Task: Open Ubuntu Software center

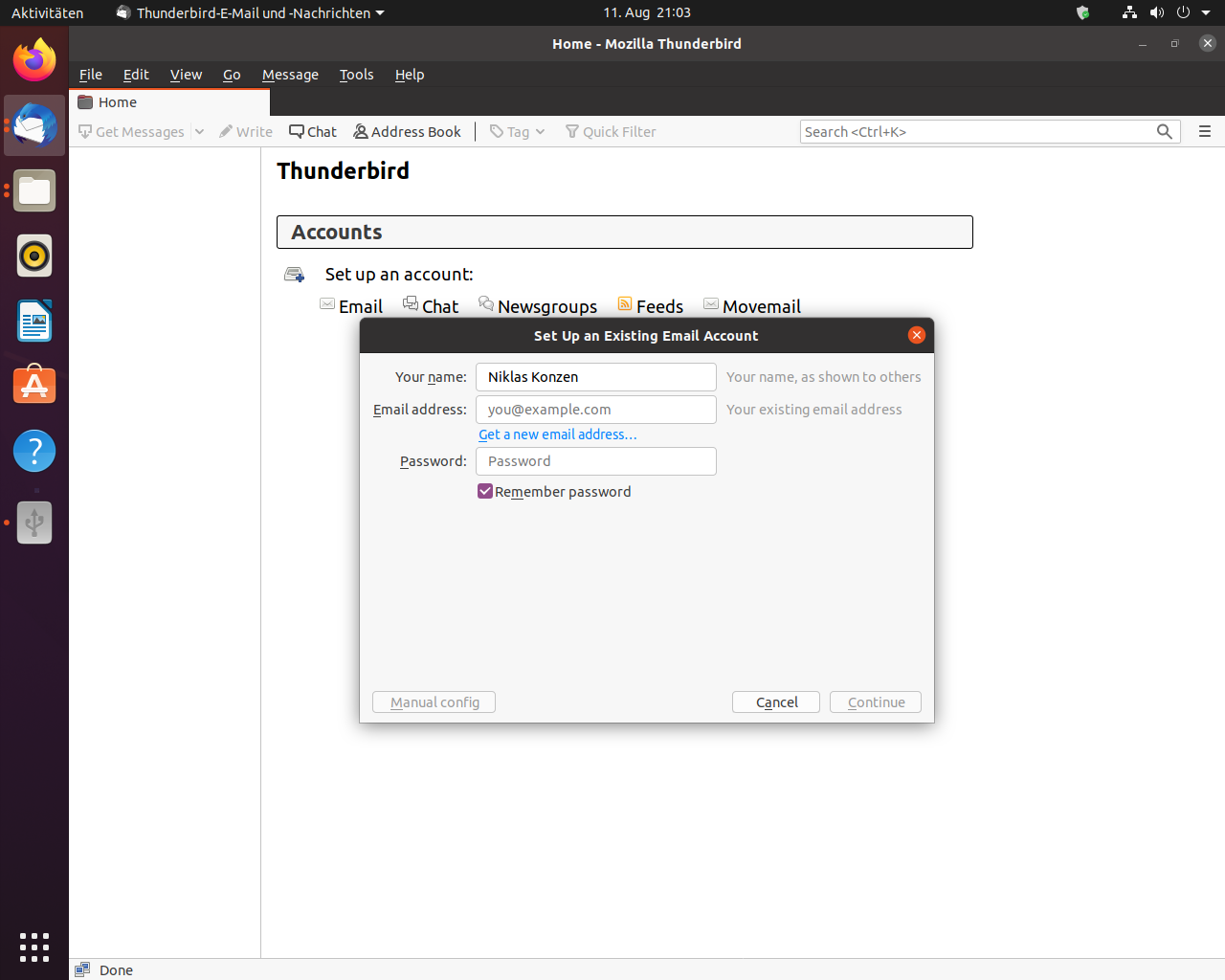Action: tap(34, 386)
